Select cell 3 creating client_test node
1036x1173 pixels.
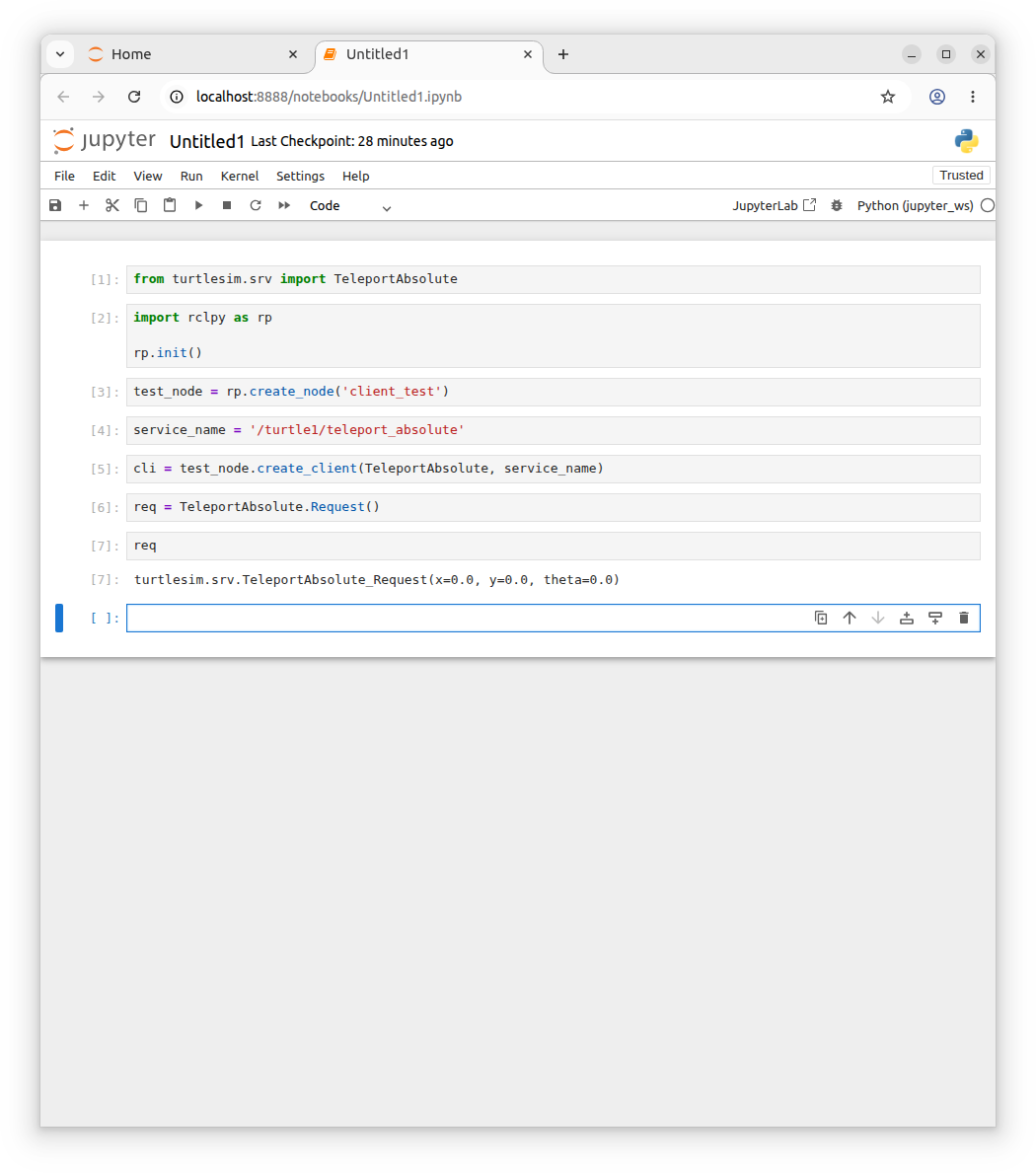(x=553, y=392)
